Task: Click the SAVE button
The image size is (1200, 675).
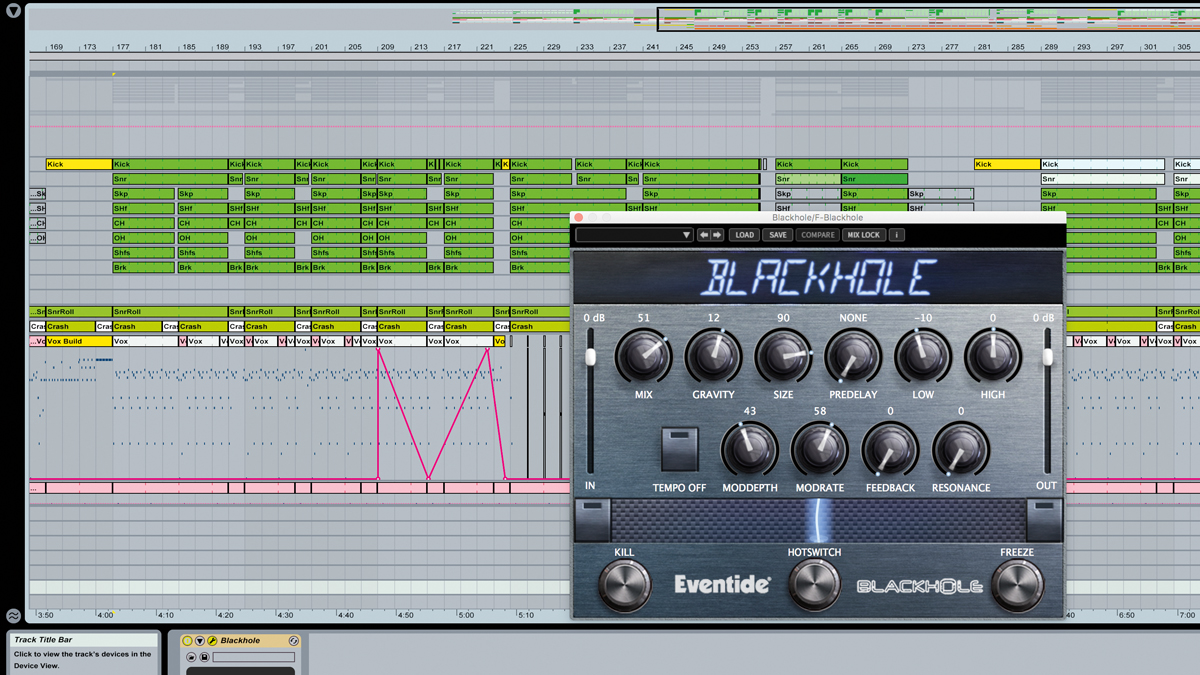Action: [x=777, y=235]
